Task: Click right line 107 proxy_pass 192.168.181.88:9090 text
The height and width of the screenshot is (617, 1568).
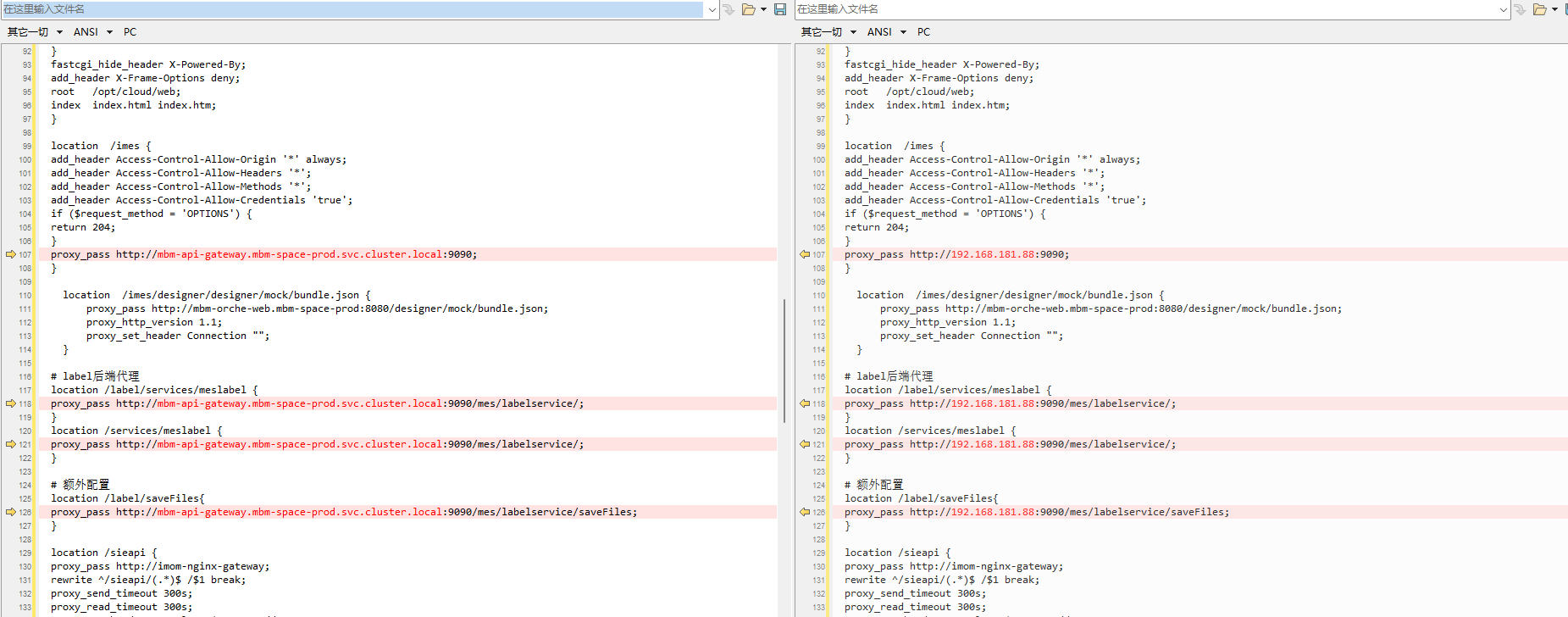Action: pos(956,254)
